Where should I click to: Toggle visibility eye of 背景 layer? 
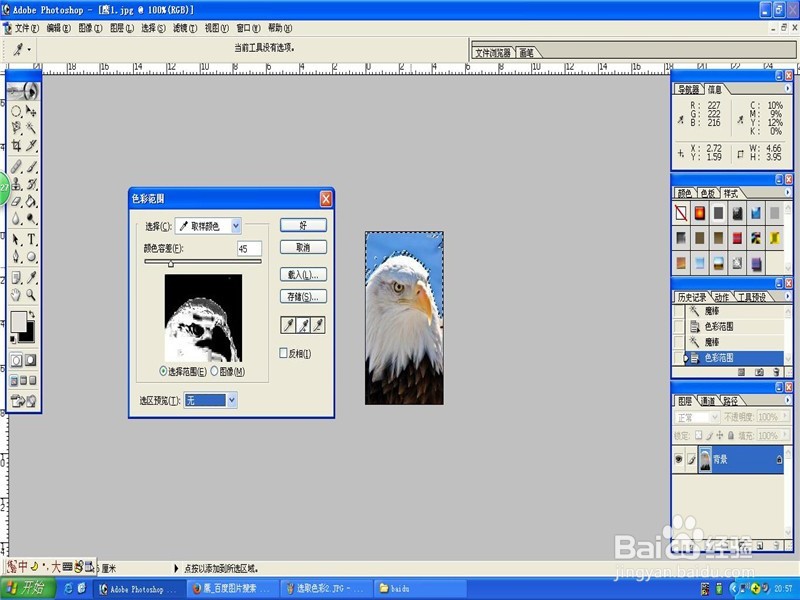coord(679,459)
